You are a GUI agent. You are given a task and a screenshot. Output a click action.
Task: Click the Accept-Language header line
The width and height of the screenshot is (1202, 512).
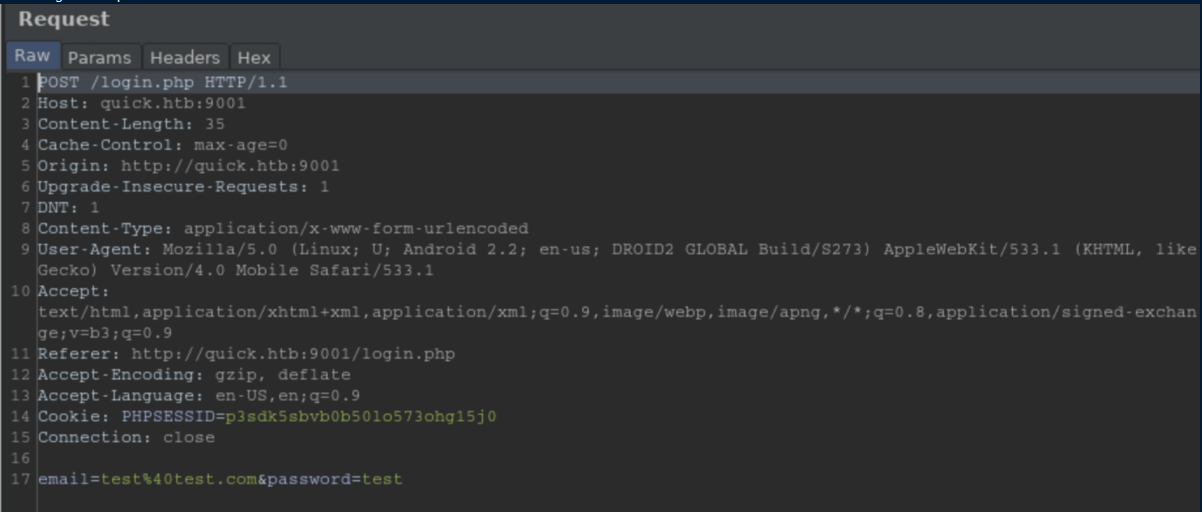click(x=198, y=395)
